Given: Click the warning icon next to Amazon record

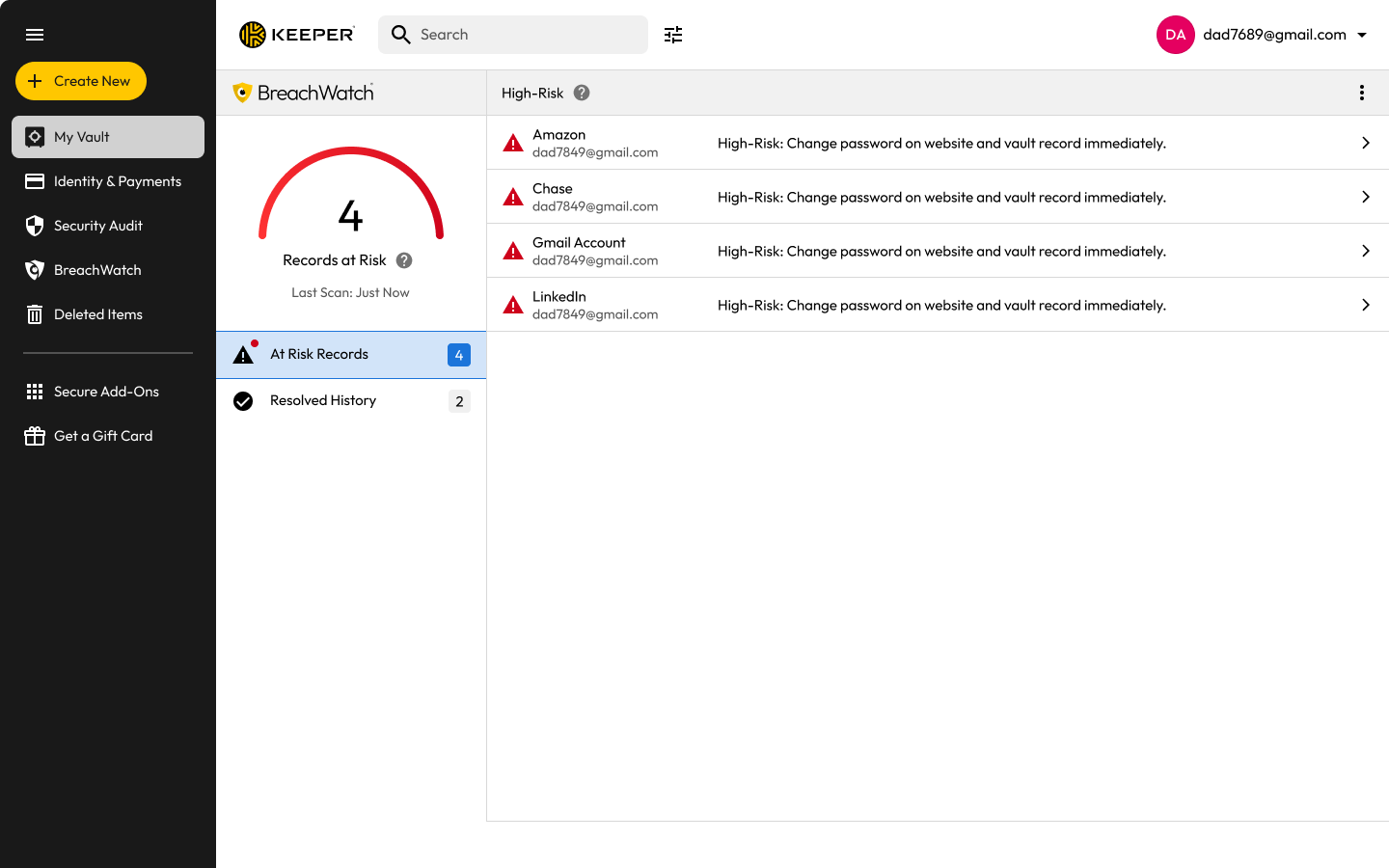Looking at the screenshot, I should click(x=512, y=142).
